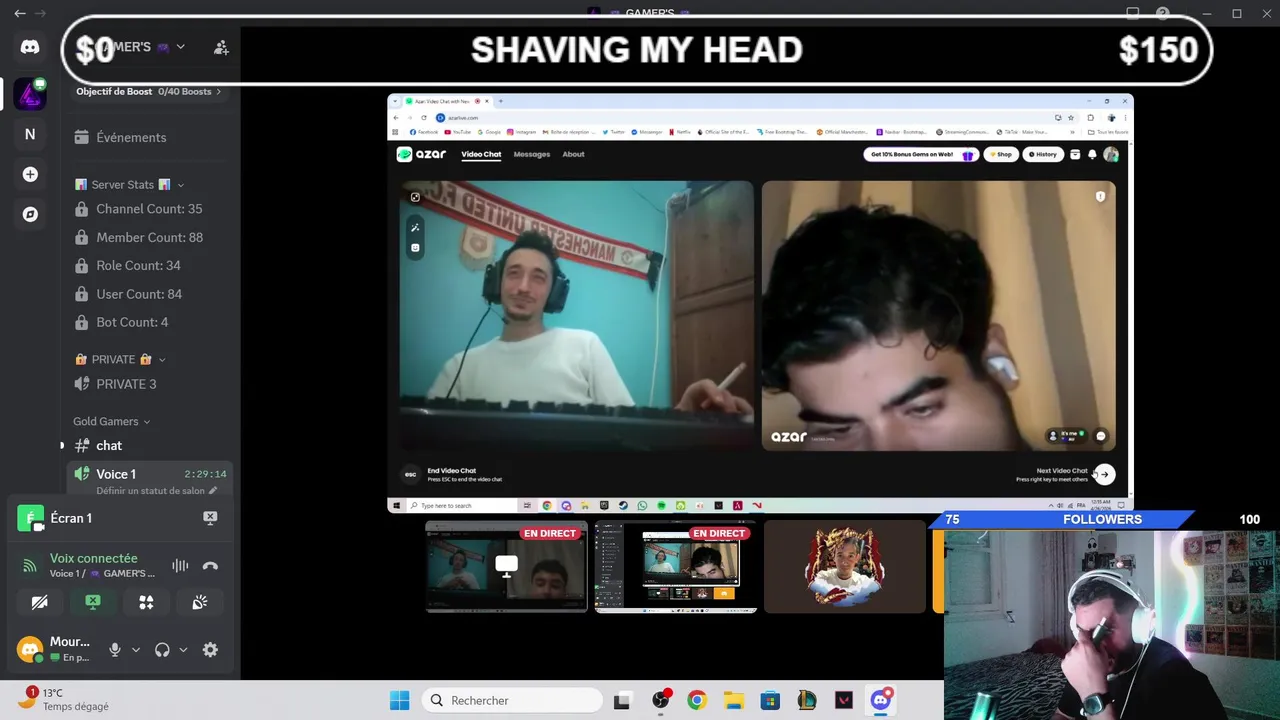Select the second EN DIRECT stream thumbnail

(676, 566)
